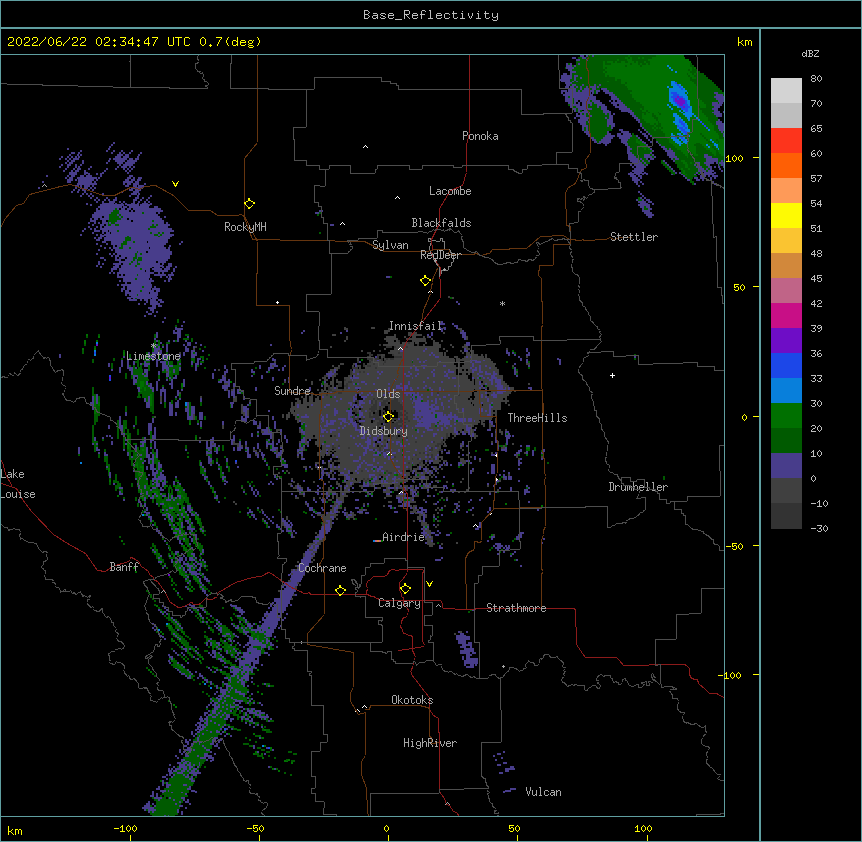862x842 pixels.
Task: Click the Calgary city label
Action: coord(399,603)
